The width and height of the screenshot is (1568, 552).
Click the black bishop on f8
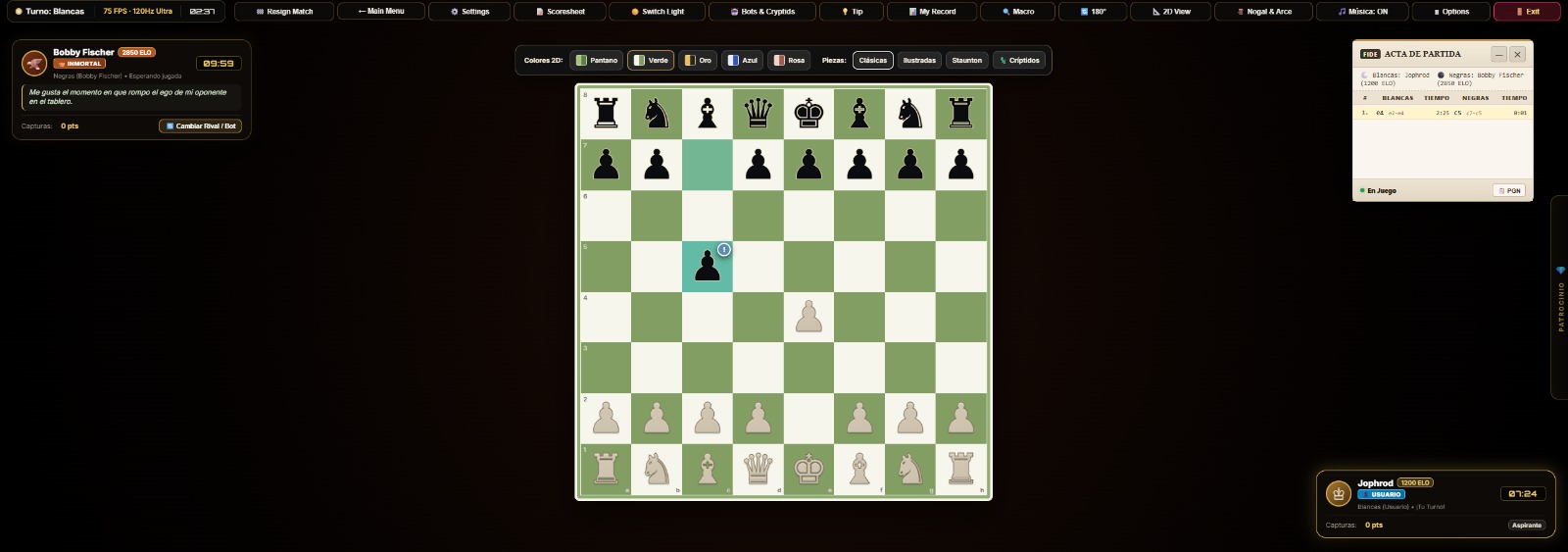859,114
